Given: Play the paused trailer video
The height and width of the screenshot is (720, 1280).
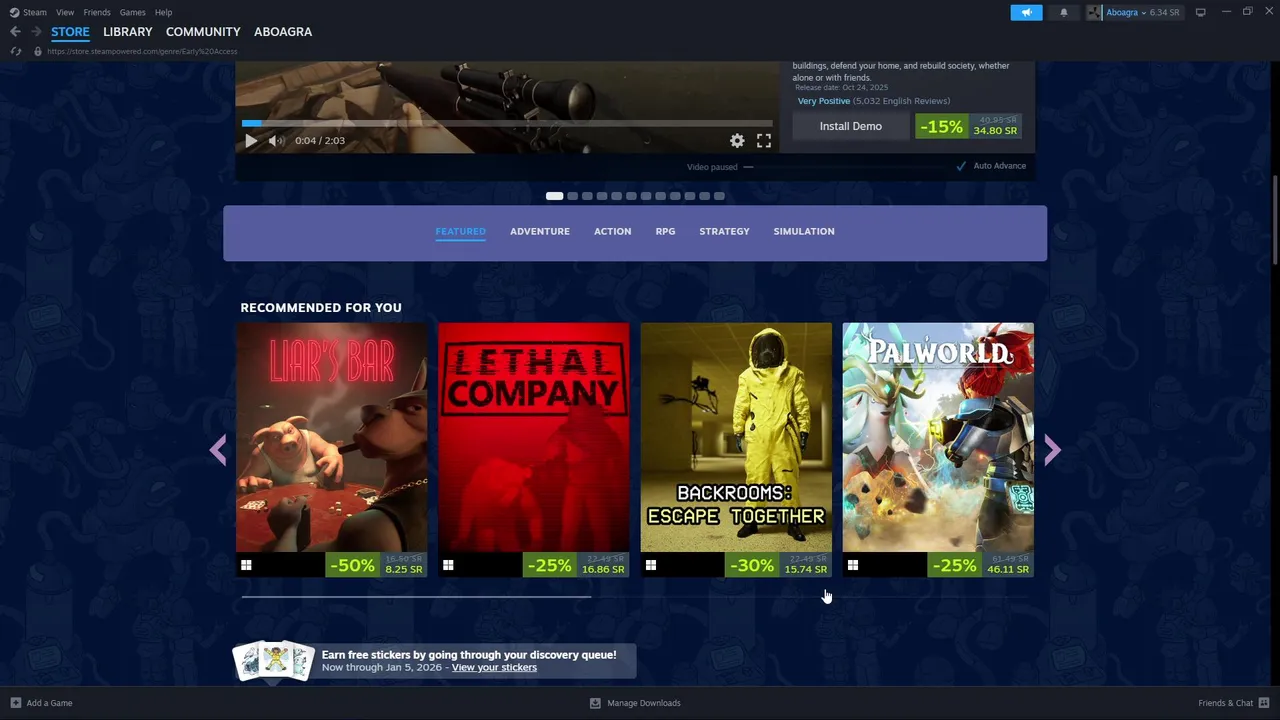Looking at the screenshot, I should [x=251, y=141].
